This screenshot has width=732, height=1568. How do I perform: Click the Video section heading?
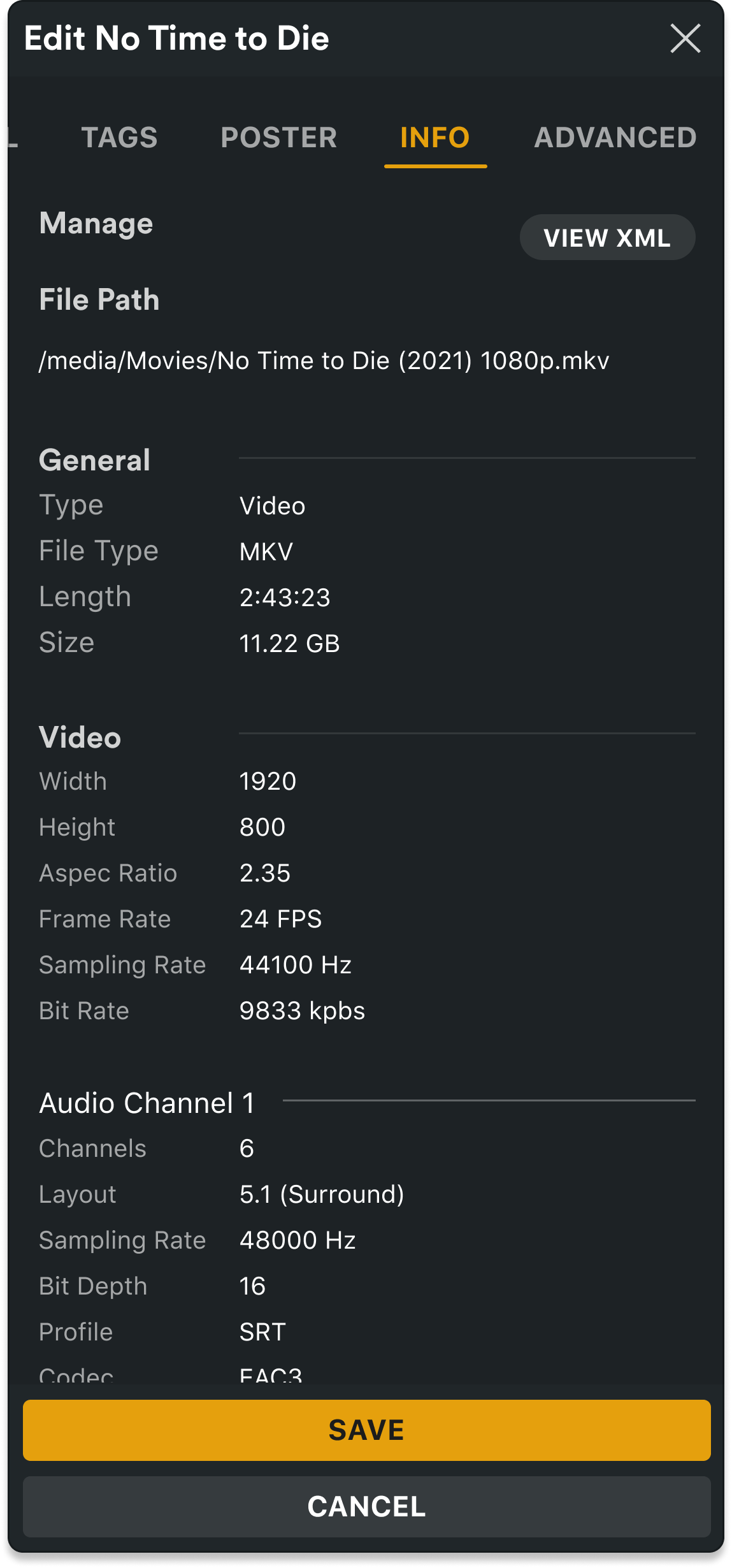80,737
